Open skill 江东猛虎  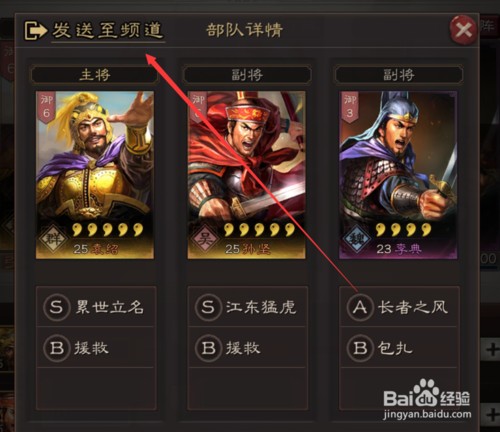pyautogui.click(x=247, y=307)
